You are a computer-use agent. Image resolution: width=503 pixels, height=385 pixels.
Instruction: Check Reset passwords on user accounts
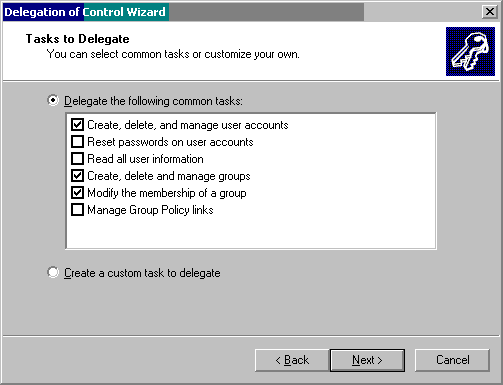[x=77, y=142]
